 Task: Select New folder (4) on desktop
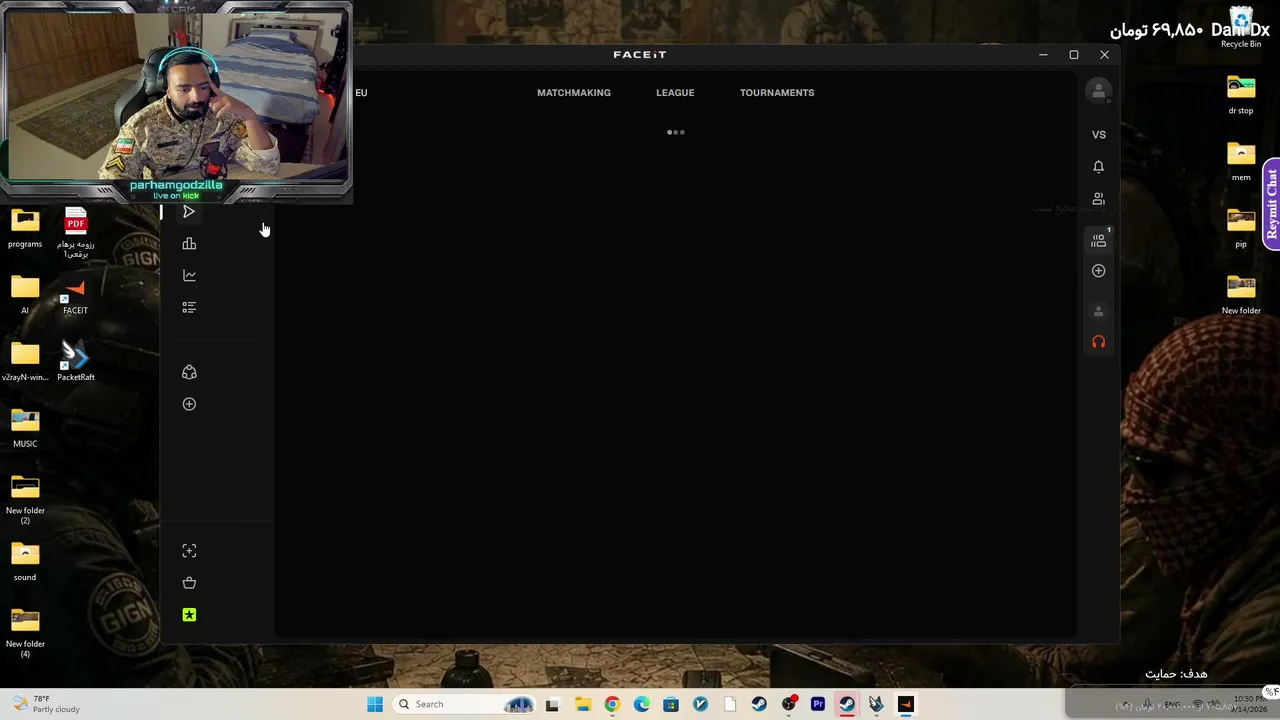(x=25, y=634)
